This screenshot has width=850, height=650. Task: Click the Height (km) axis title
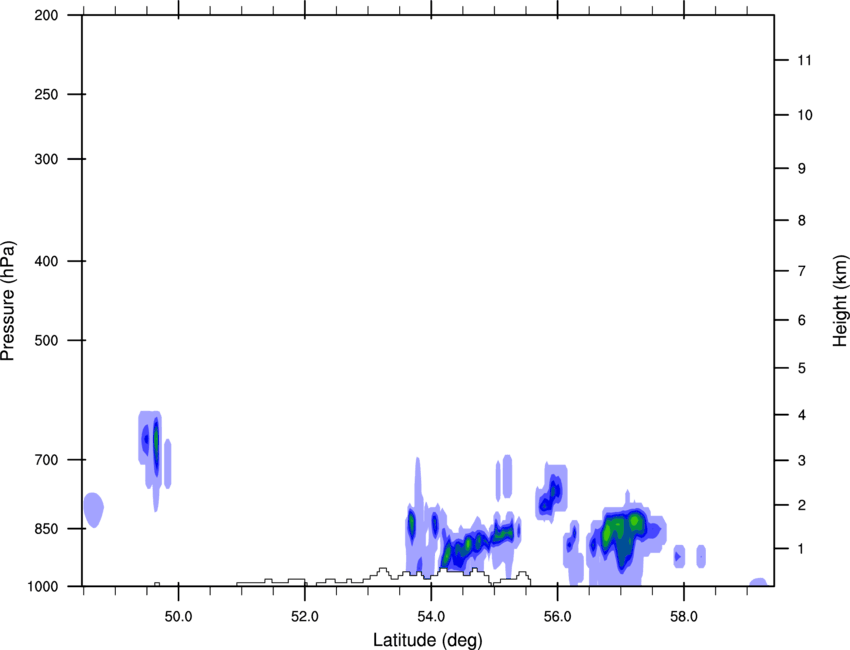pos(840,300)
